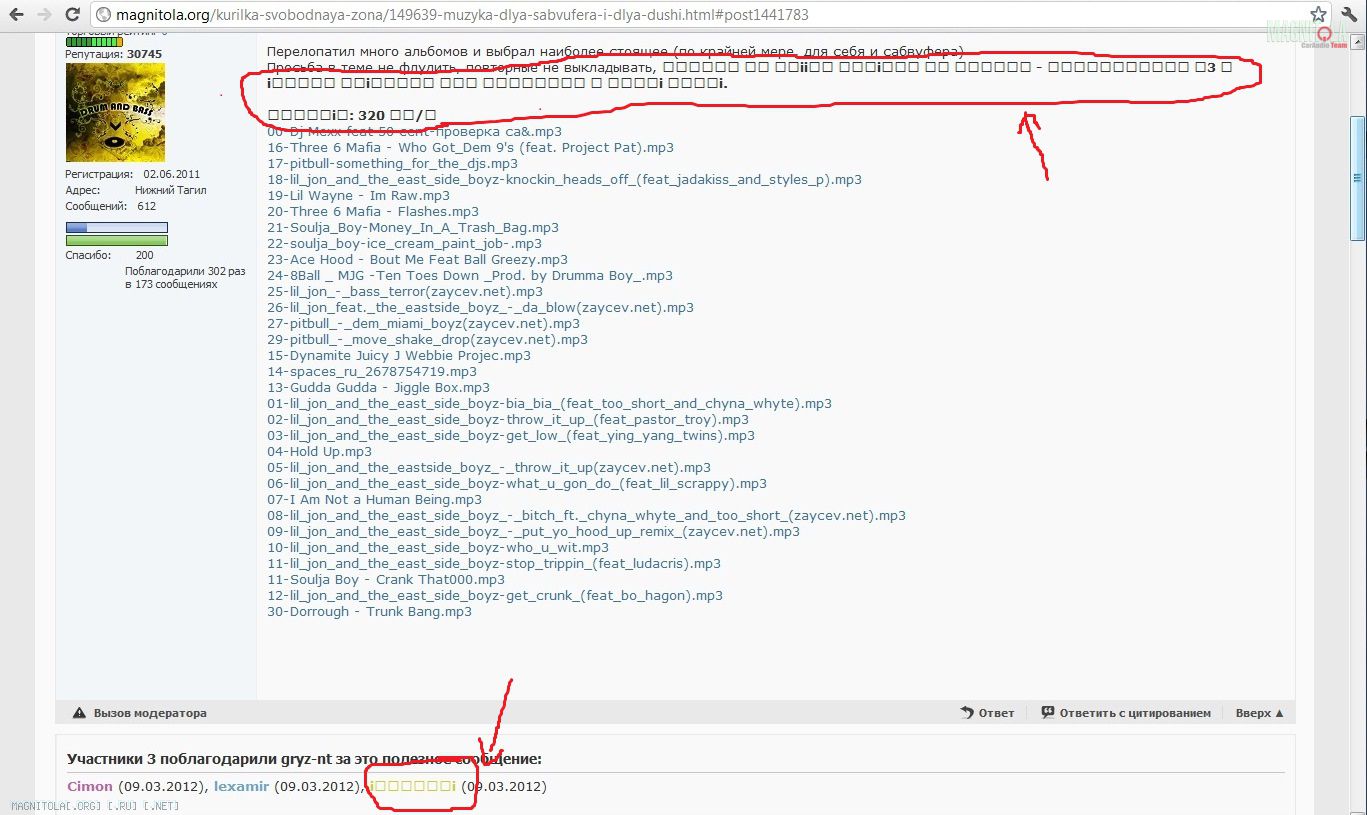
Task: Click the blue user progress bar
Action: [x=116, y=228]
